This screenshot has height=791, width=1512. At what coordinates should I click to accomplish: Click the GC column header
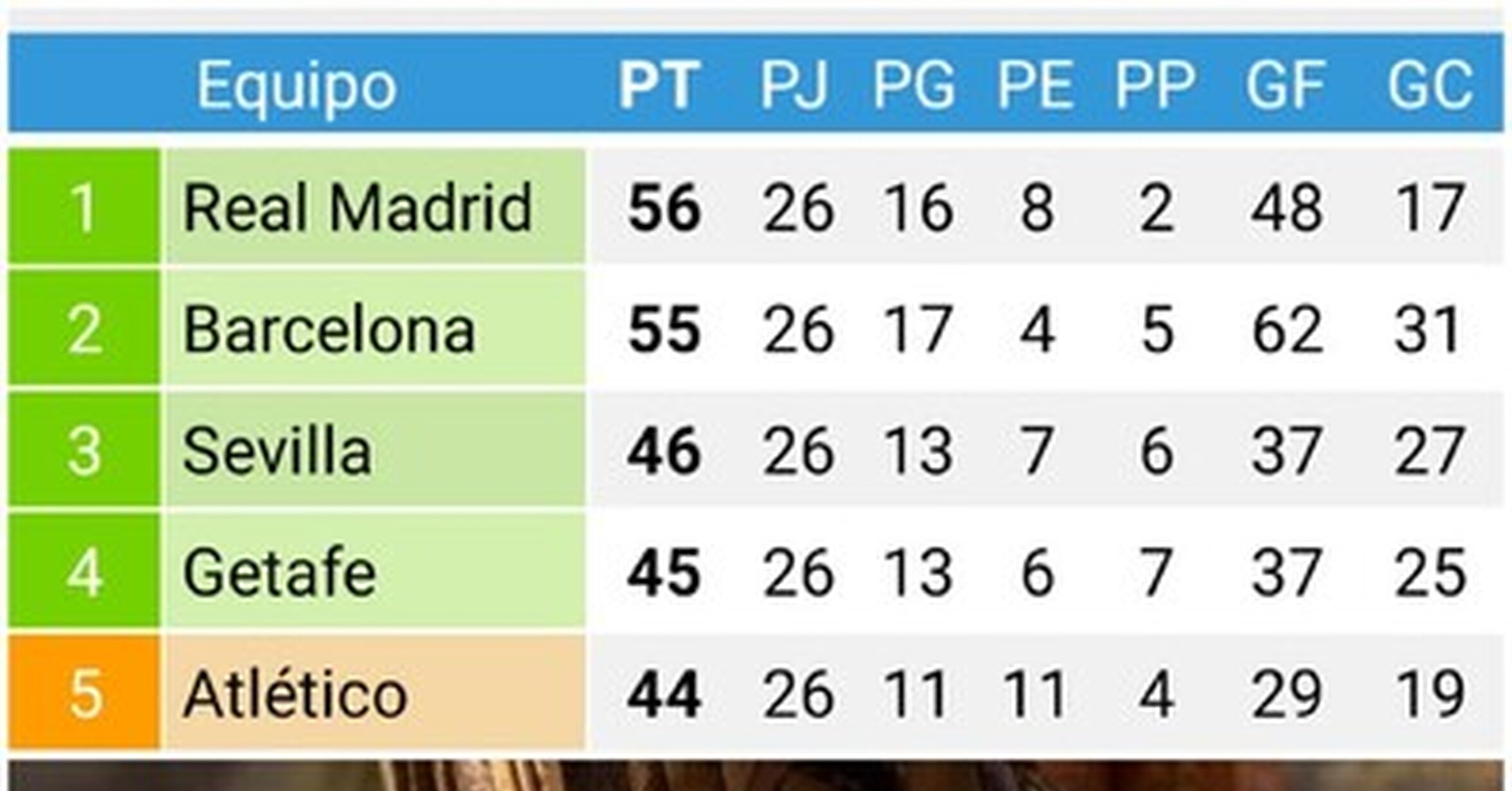(1430, 84)
